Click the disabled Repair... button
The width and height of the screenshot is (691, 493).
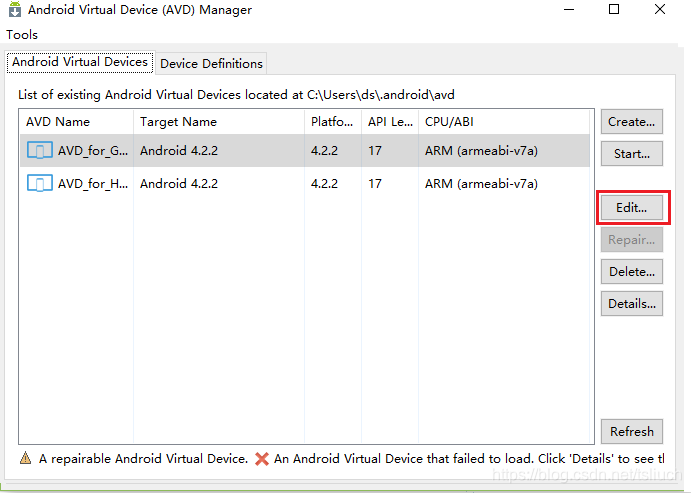click(632, 240)
